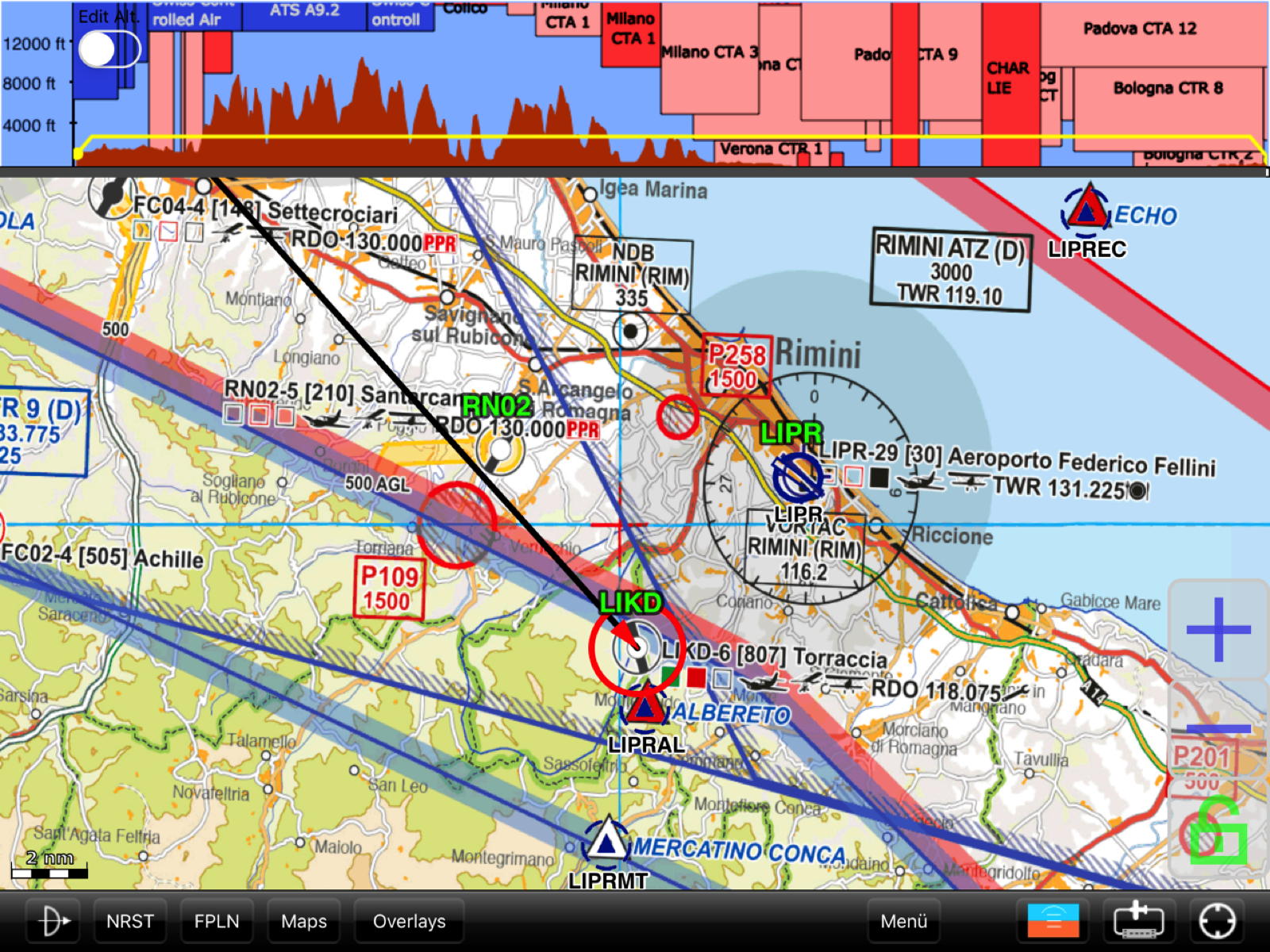Screen dimensions: 1270x952
Task: Tap the red crosshair map center marker
Action: (x=619, y=525)
